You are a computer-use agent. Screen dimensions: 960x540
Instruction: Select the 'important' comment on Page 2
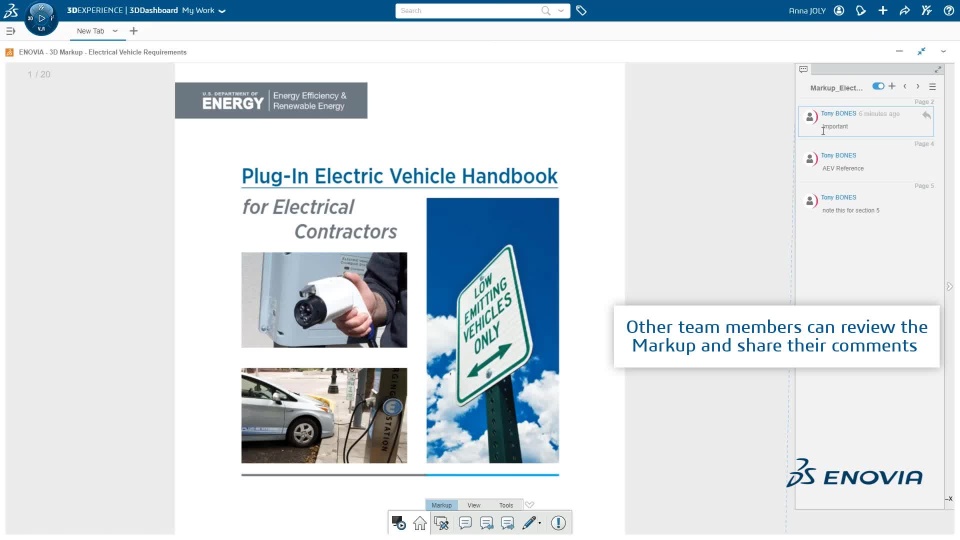coord(866,121)
